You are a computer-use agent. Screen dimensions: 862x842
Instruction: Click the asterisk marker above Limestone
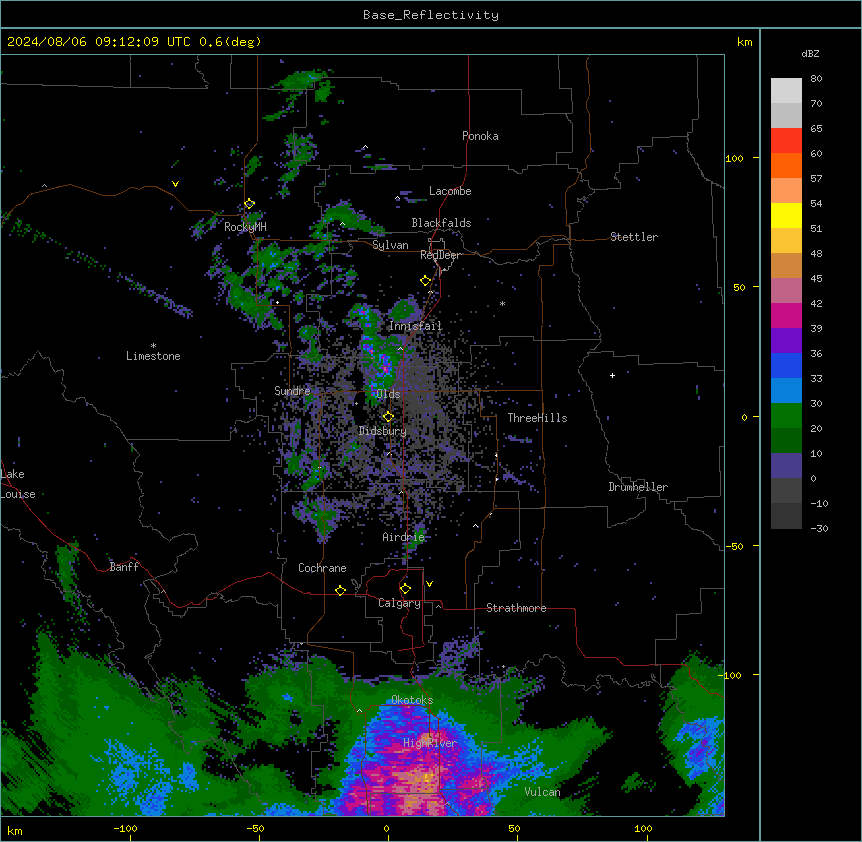tap(153, 346)
